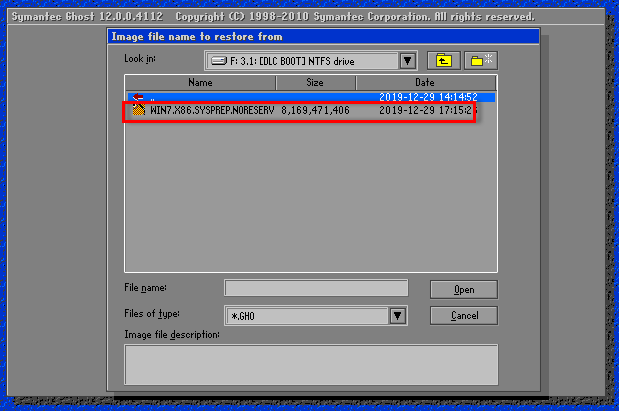Click the Look in label
The height and width of the screenshot is (411, 619).
click(x=140, y=59)
